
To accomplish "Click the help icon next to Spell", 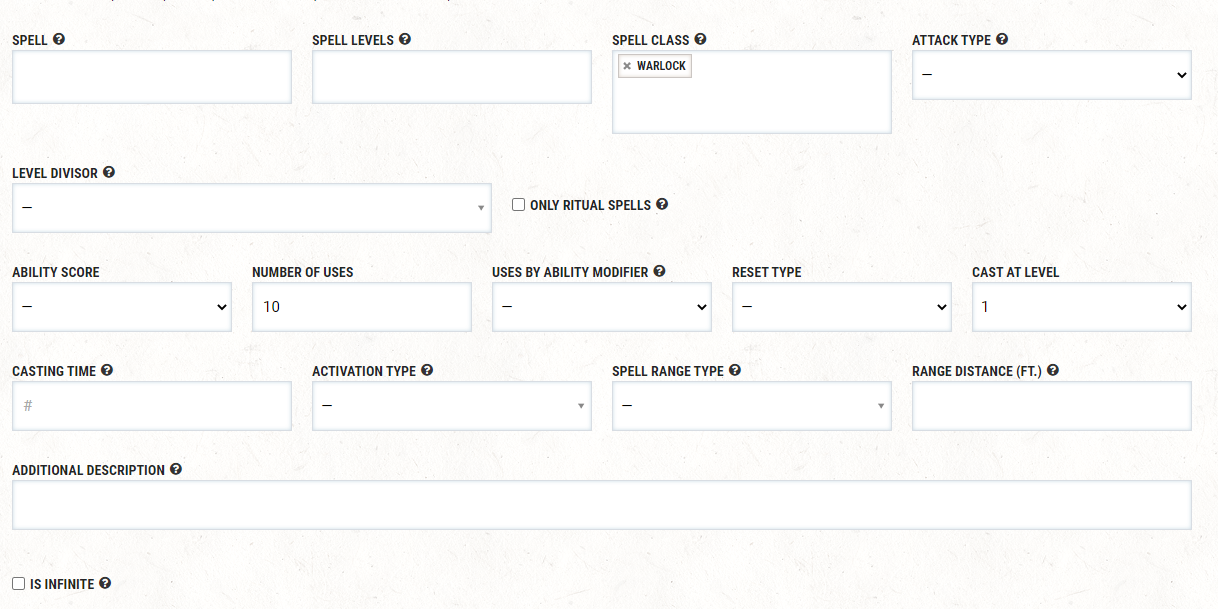I will click(x=59, y=40).
